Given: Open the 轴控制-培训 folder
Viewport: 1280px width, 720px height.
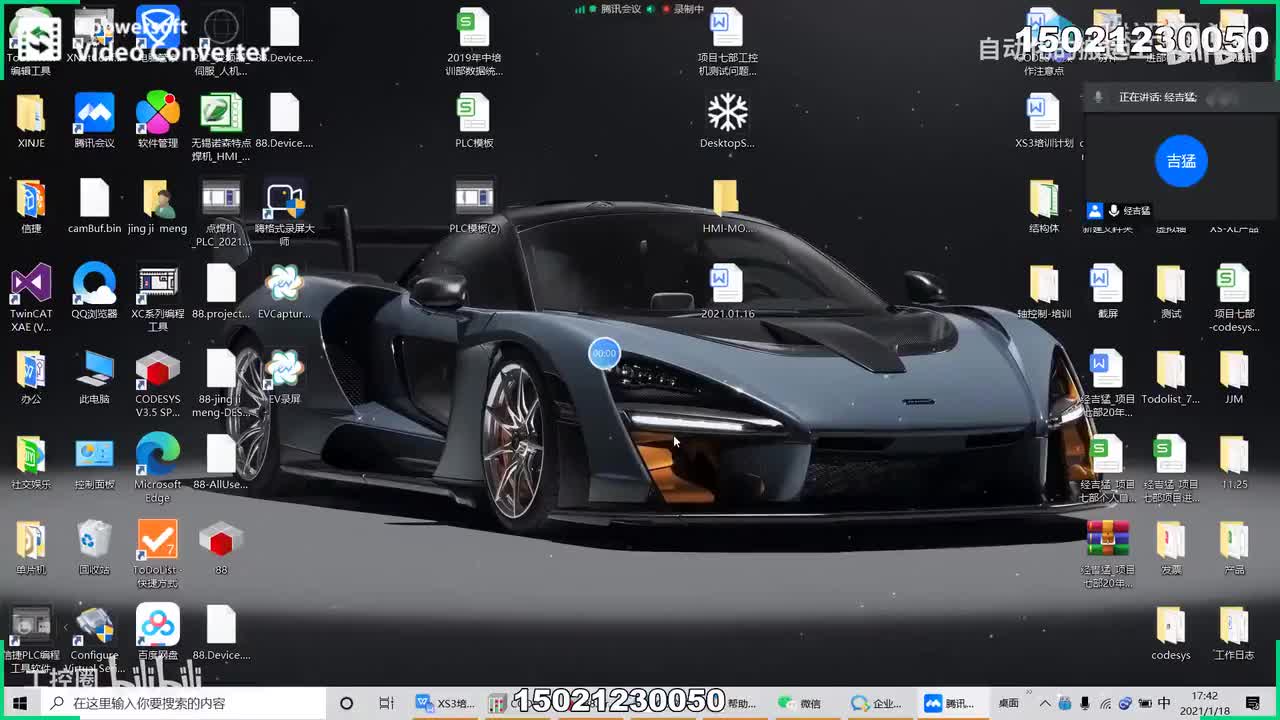Looking at the screenshot, I should click(x=1043, y=291).
